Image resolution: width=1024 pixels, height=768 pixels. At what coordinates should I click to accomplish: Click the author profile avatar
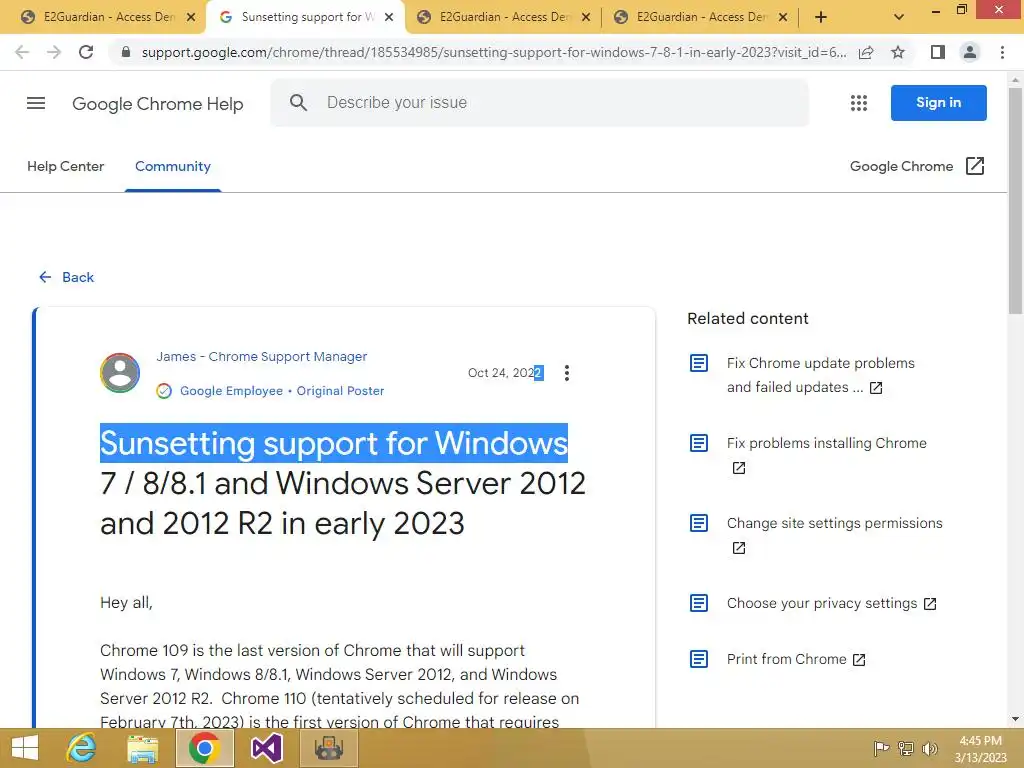click(120, 373)
